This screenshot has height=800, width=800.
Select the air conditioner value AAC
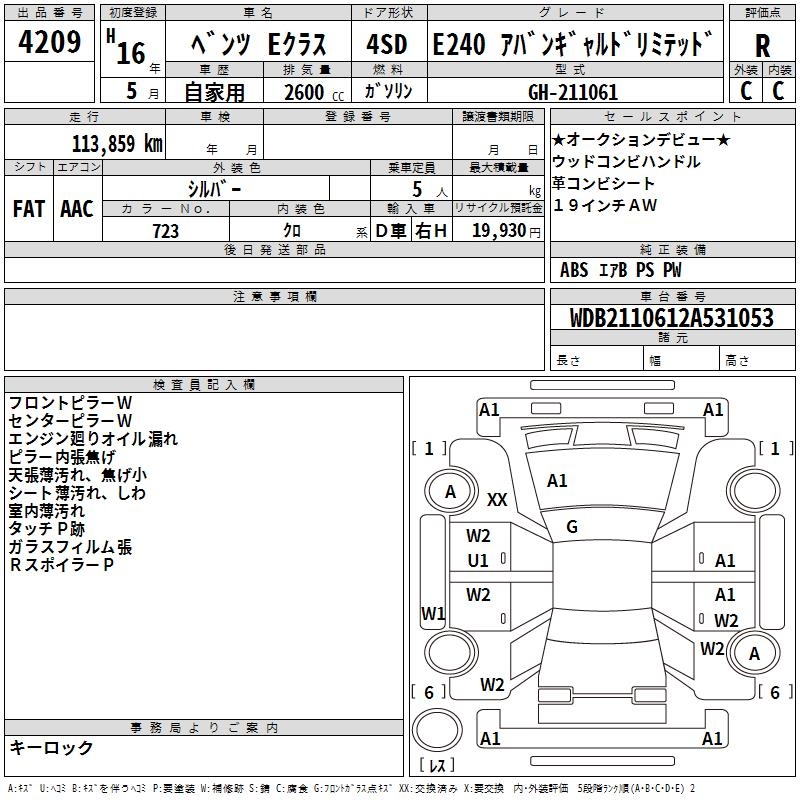click(x=77, y=209)
